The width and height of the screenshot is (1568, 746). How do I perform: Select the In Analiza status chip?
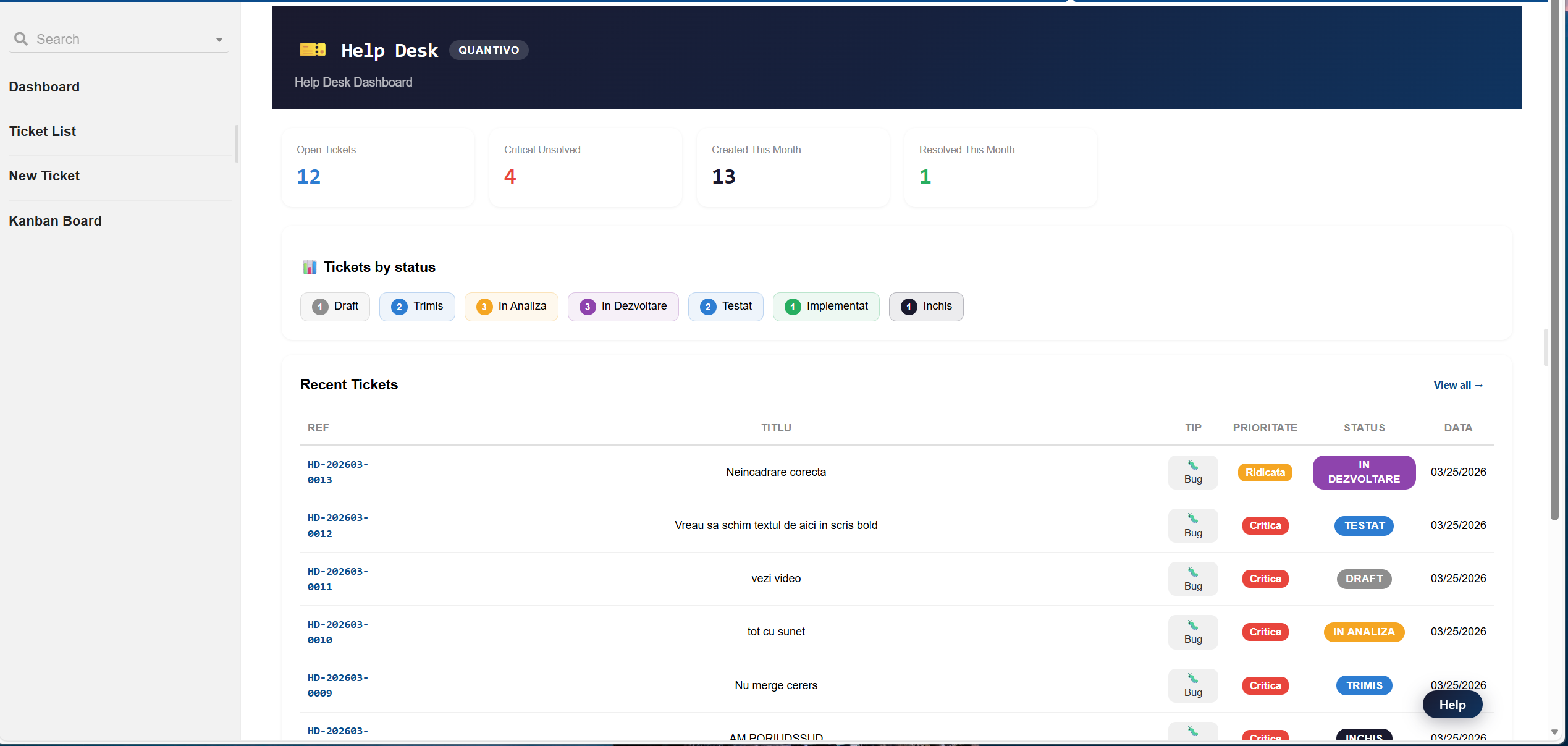(x=511, y=307)
